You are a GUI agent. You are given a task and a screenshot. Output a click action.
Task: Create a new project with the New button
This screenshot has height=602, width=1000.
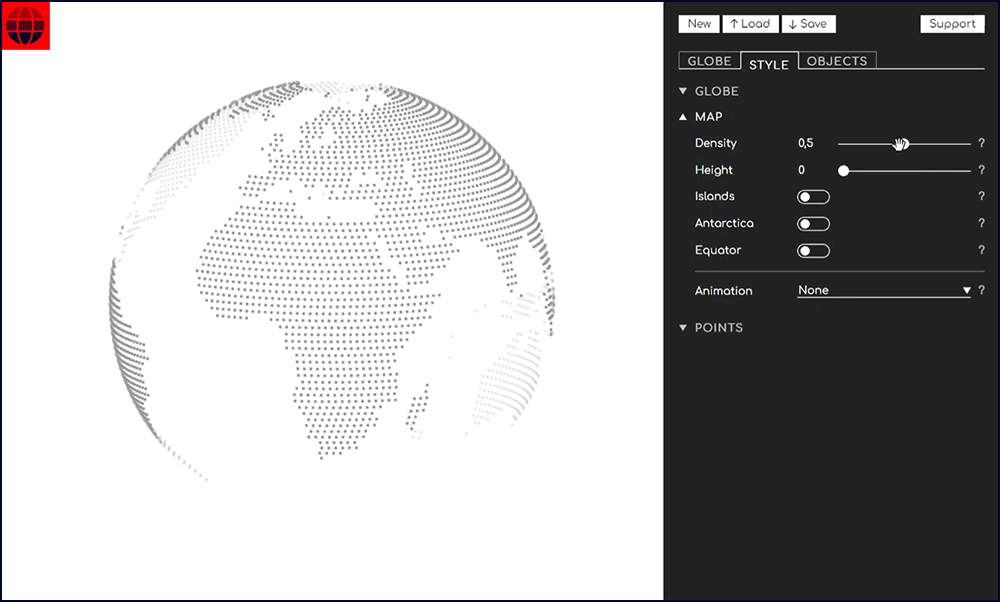(698, 23)
